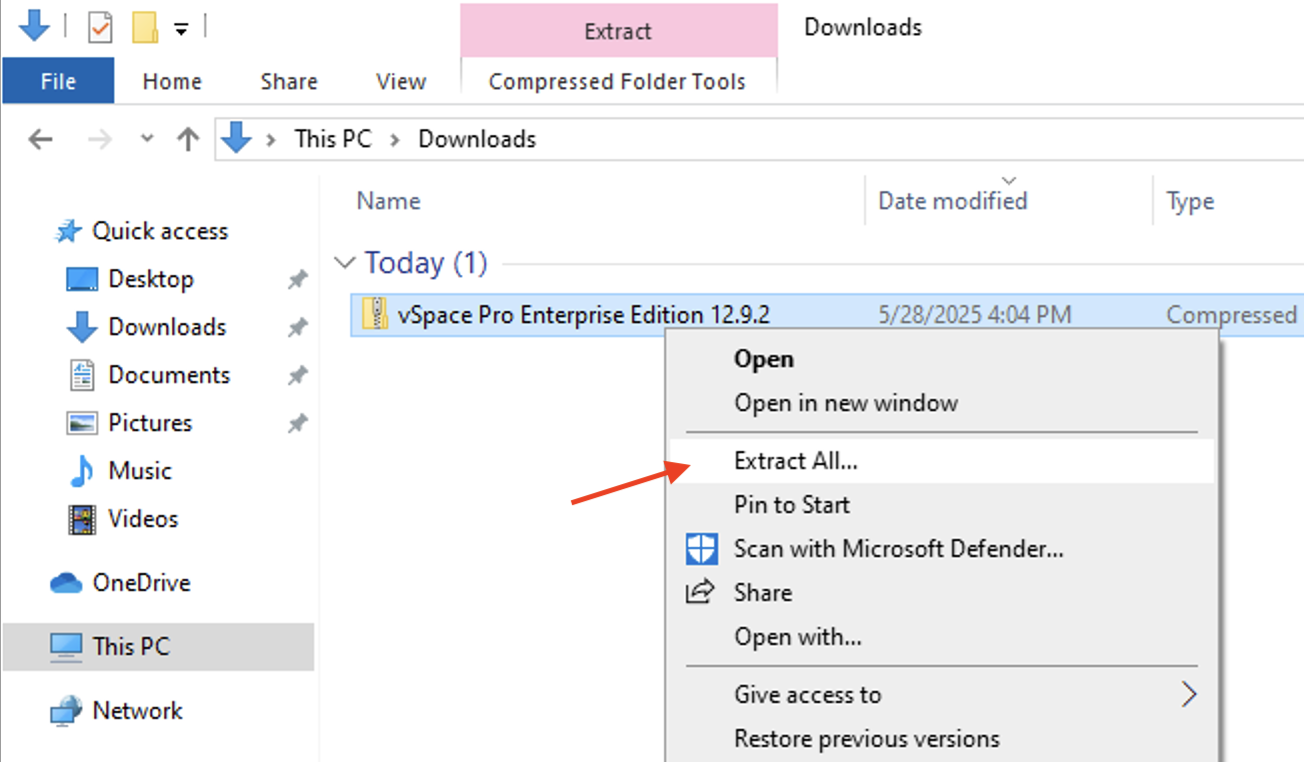Switch to the View ribbon tab

point(401,81)
